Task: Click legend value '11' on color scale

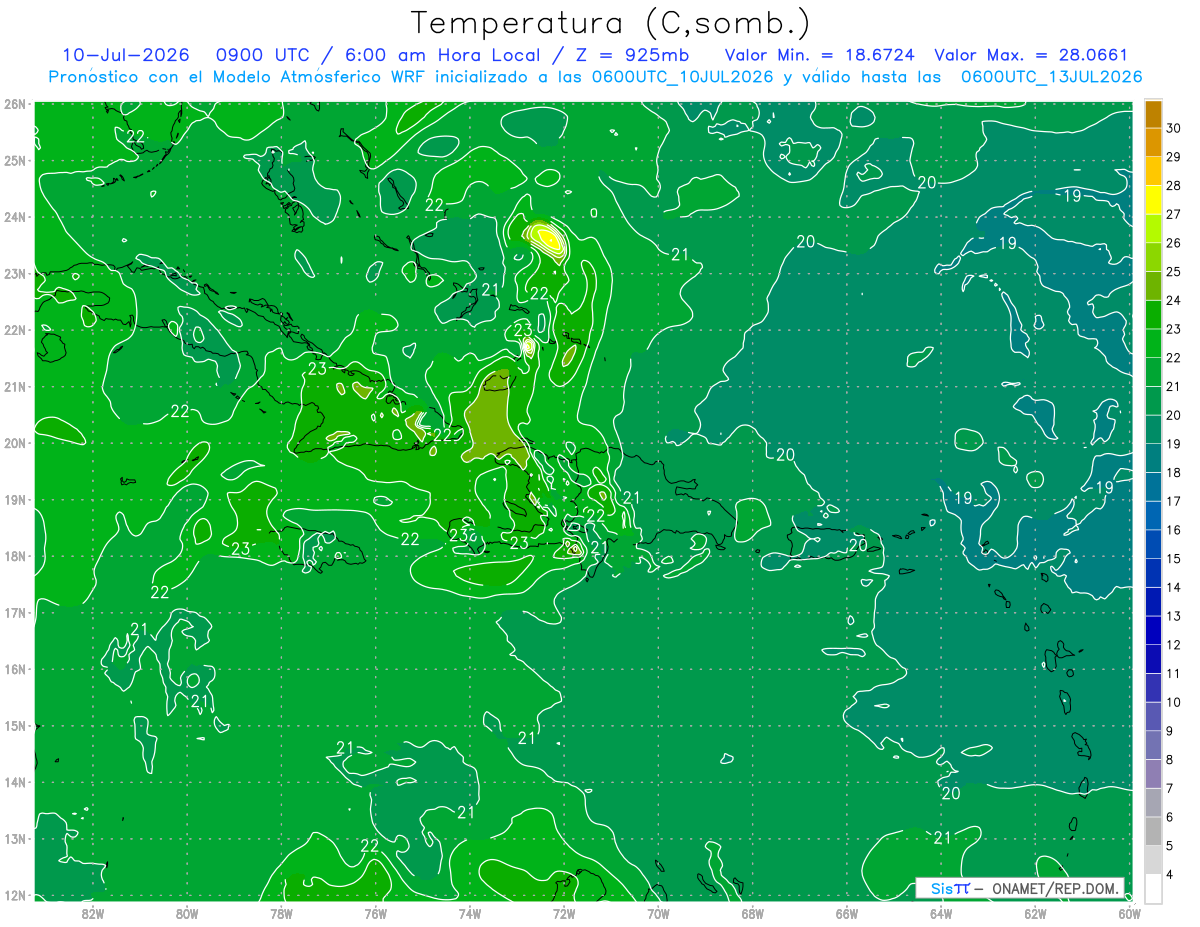Action: point(1173,673)
